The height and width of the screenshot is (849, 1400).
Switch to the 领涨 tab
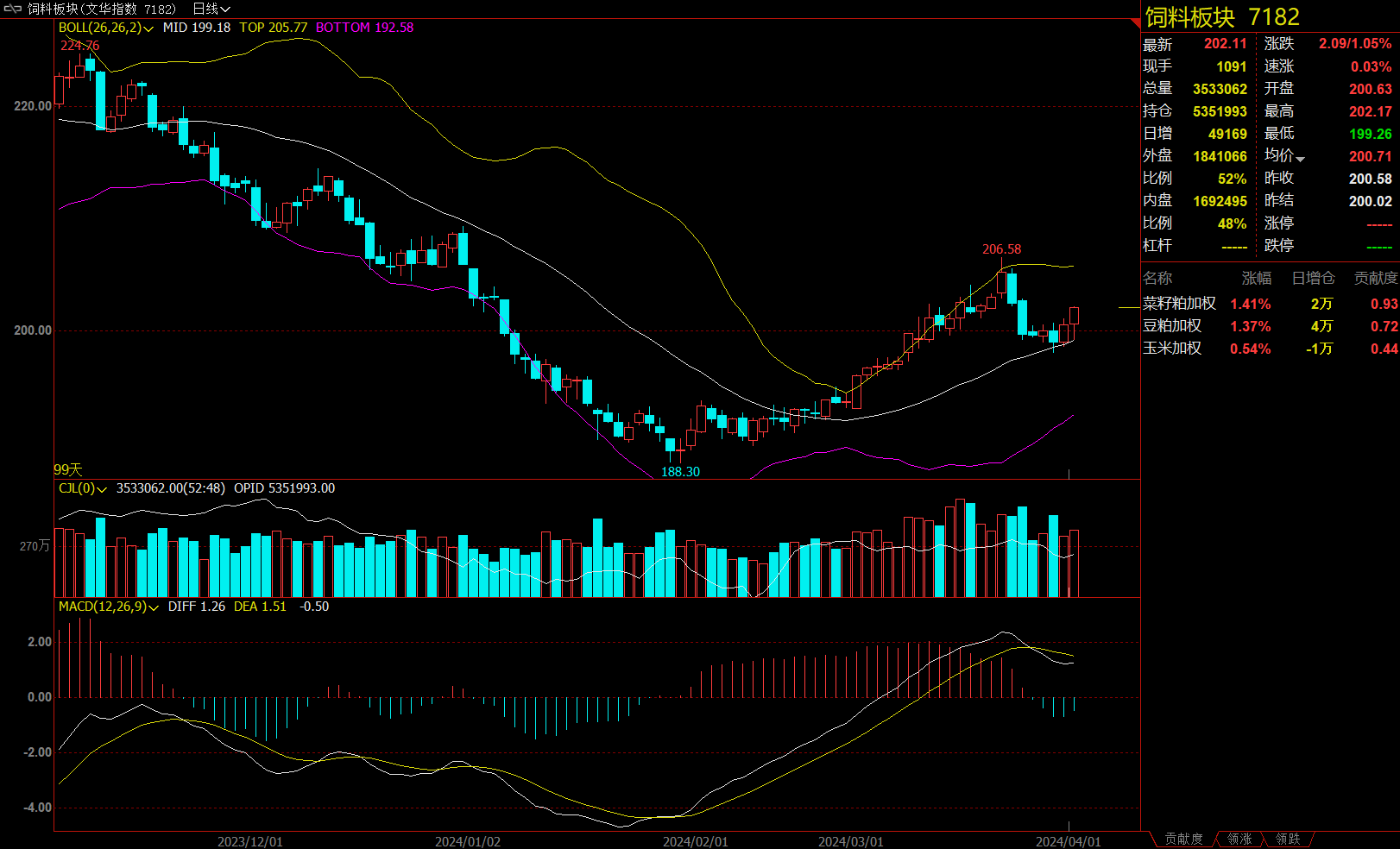tap(1239, 839)
